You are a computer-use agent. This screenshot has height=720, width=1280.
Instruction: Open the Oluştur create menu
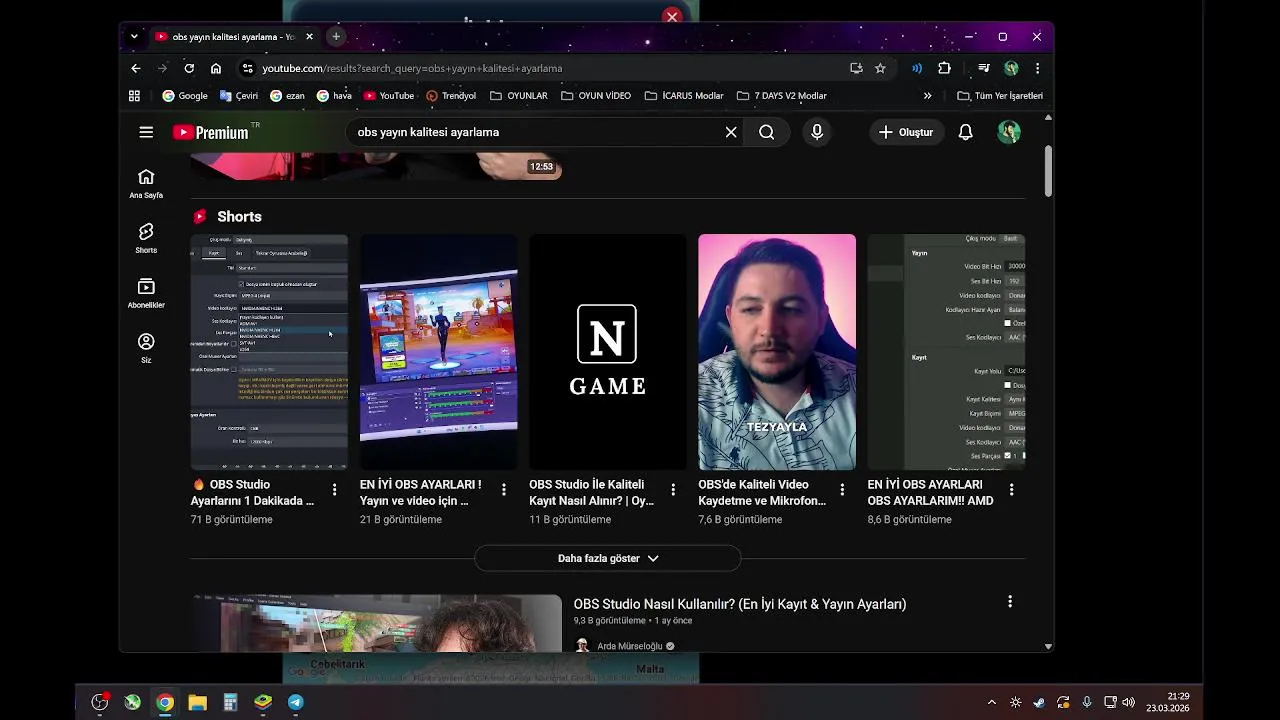pyautogui.click(x=906, y=132)
